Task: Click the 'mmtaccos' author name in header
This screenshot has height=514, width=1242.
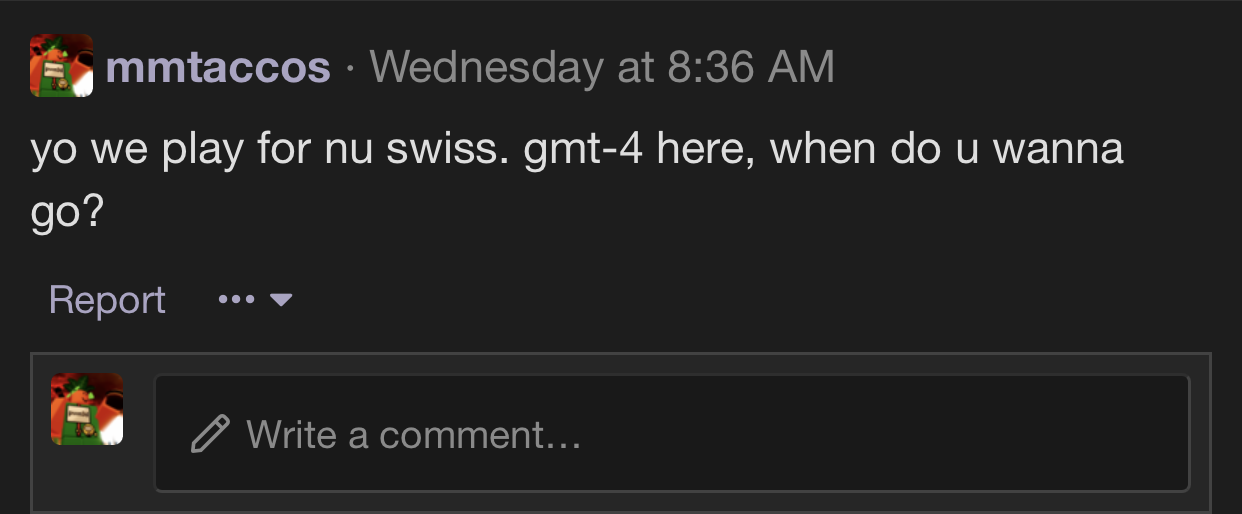Action: point(217,67)
